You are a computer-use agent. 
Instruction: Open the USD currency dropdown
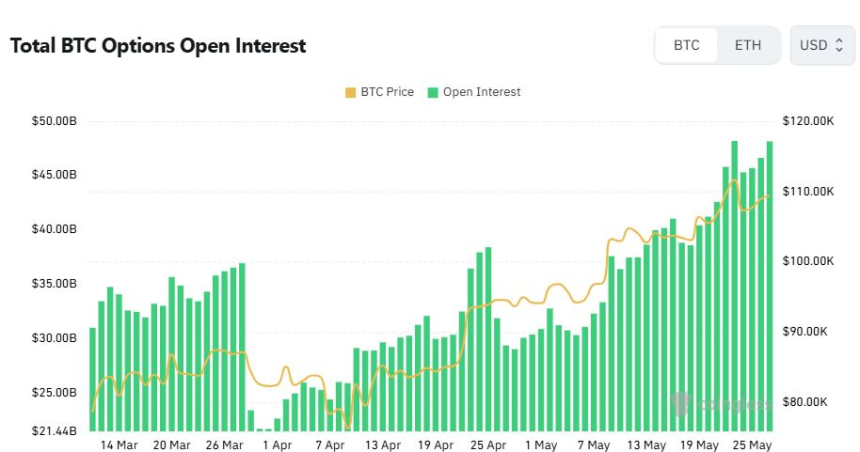[822, 45]
